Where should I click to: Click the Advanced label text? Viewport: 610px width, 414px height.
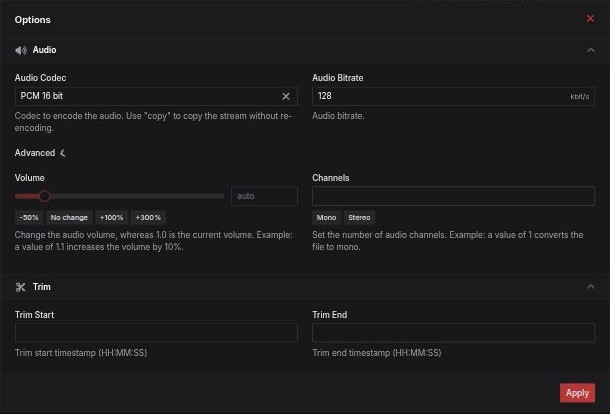(x=35, y=153)
